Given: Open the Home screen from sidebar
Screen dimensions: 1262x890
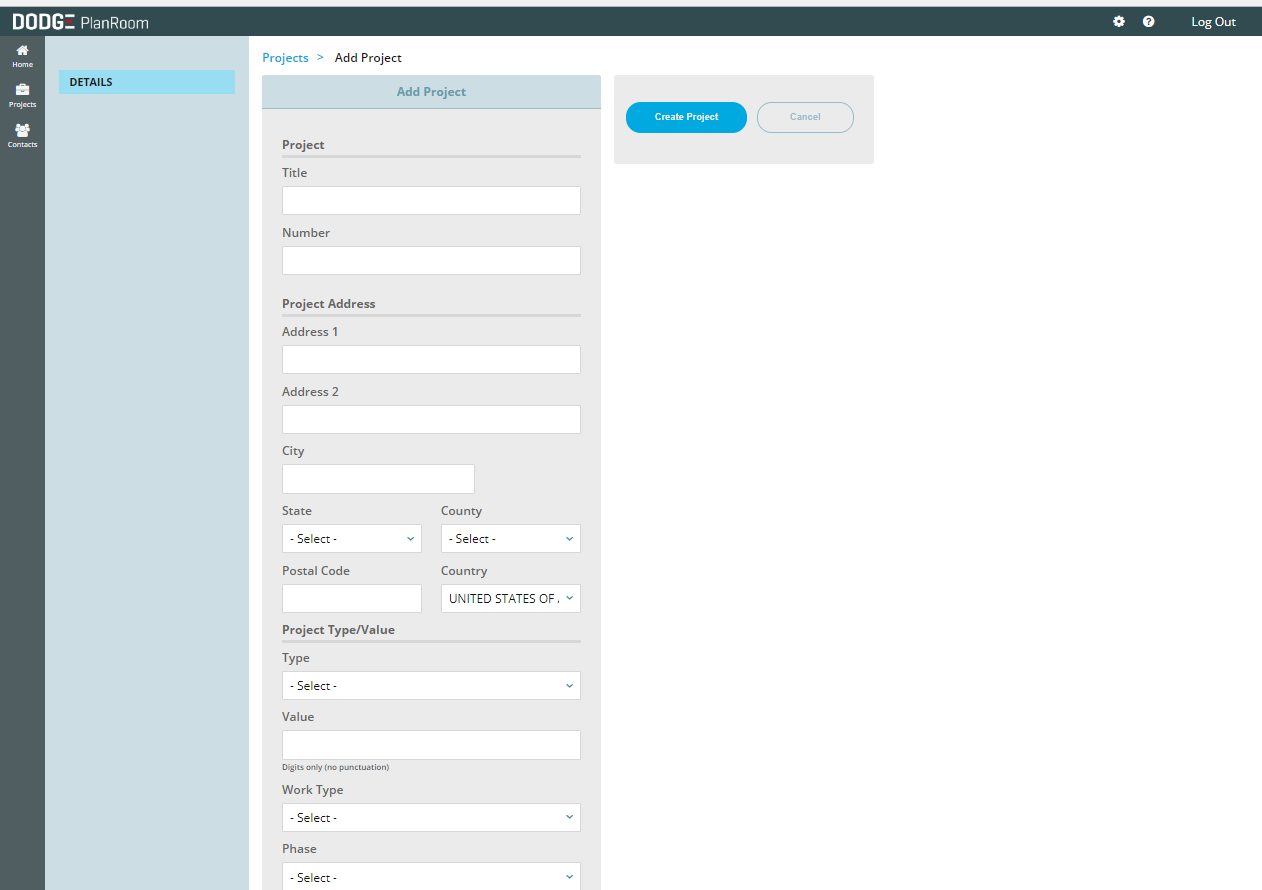Looking at the screenshot, I should coord(22,55).
